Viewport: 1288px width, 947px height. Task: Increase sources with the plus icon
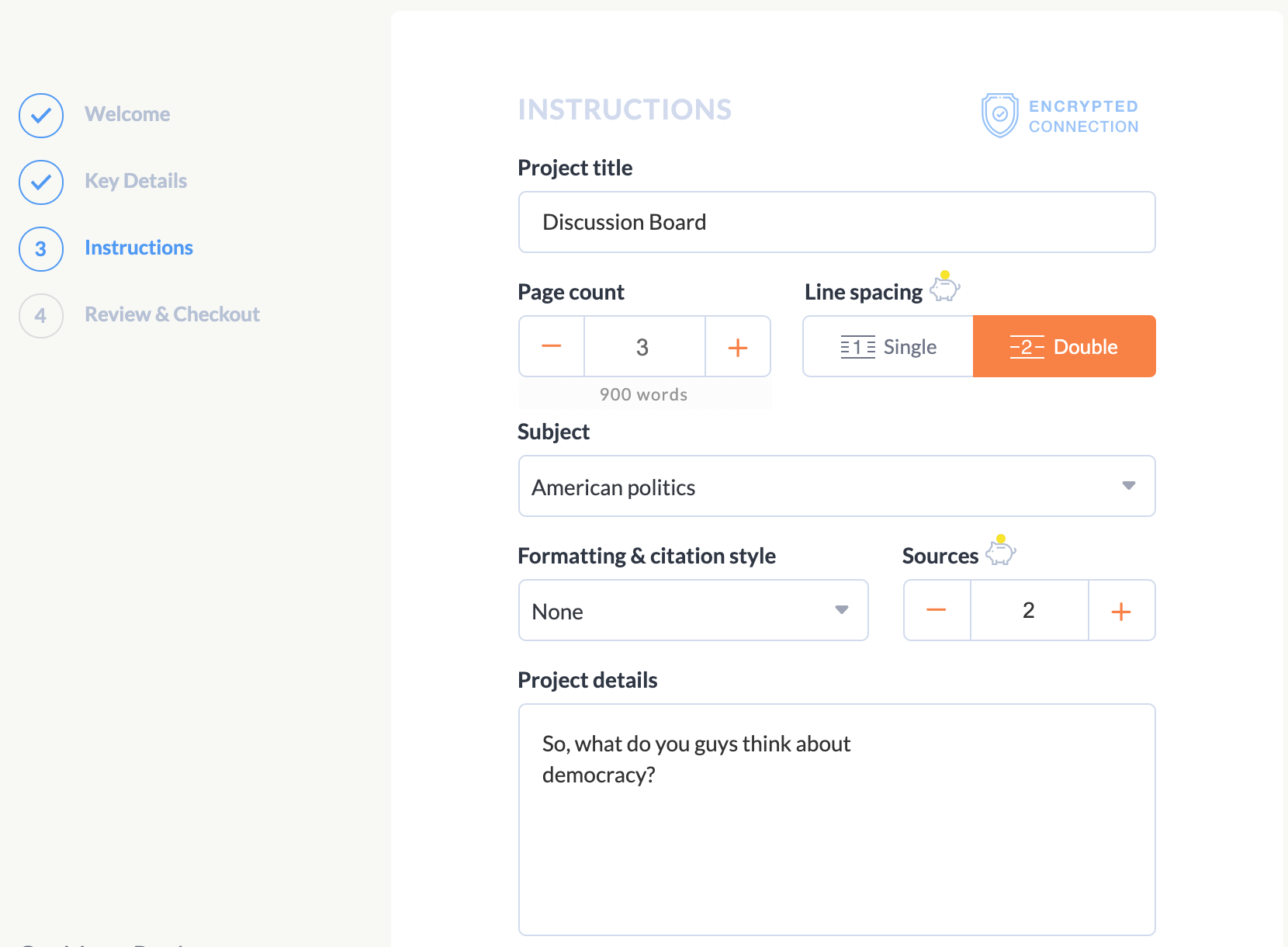pyautogui.click(x=1121, y=611)
